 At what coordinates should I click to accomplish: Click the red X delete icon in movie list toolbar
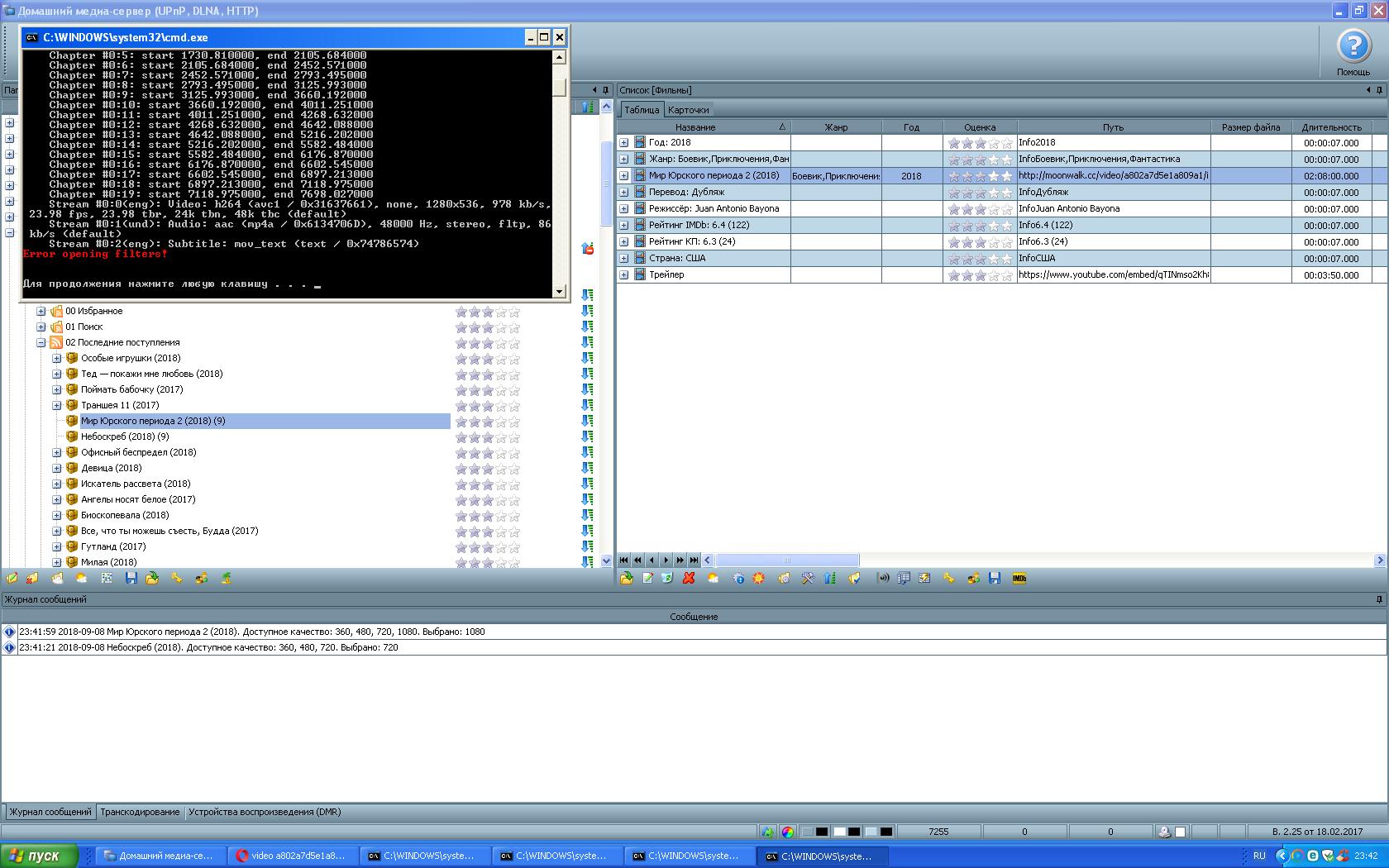689,579
